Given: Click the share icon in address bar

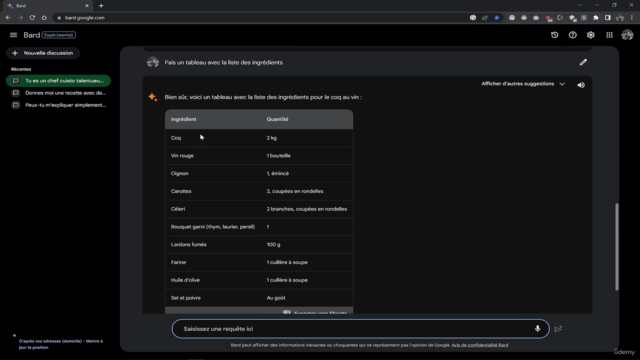Looking at the screenshot, I should (484, 18).
